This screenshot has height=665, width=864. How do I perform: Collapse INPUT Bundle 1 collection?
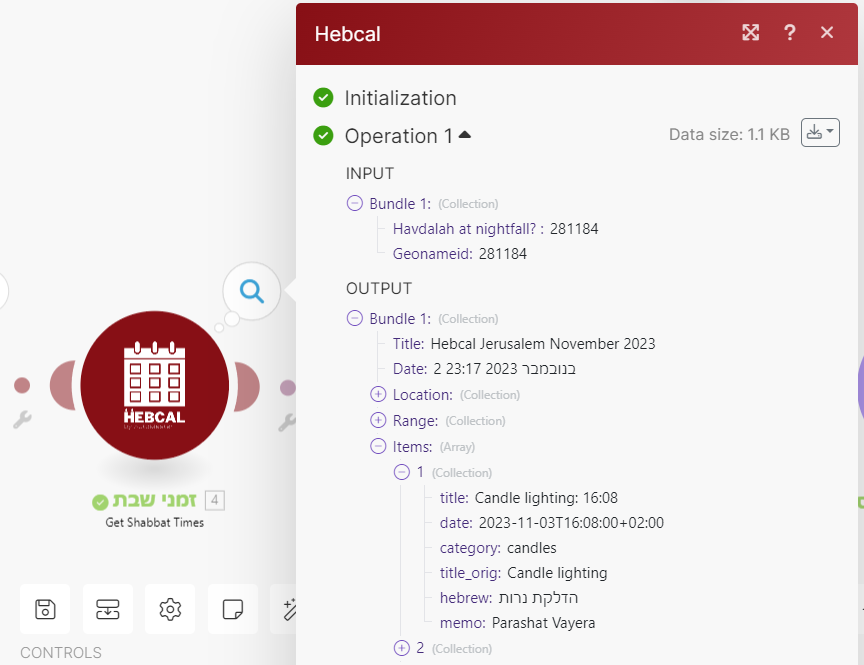click(355, 203)
